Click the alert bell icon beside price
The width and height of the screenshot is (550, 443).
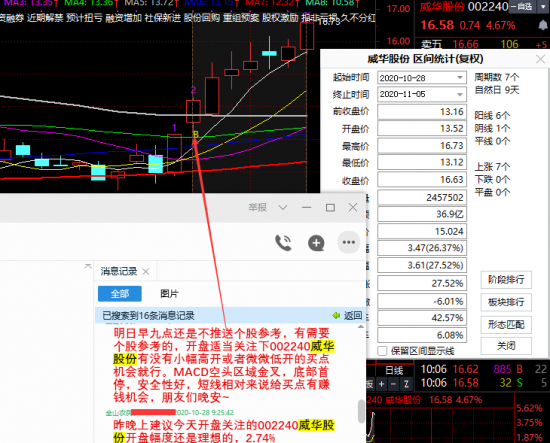543,25
